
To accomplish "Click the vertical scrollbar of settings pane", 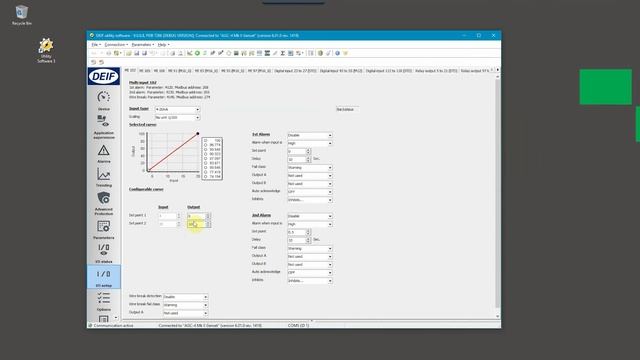I will click(x=498, y=192).
